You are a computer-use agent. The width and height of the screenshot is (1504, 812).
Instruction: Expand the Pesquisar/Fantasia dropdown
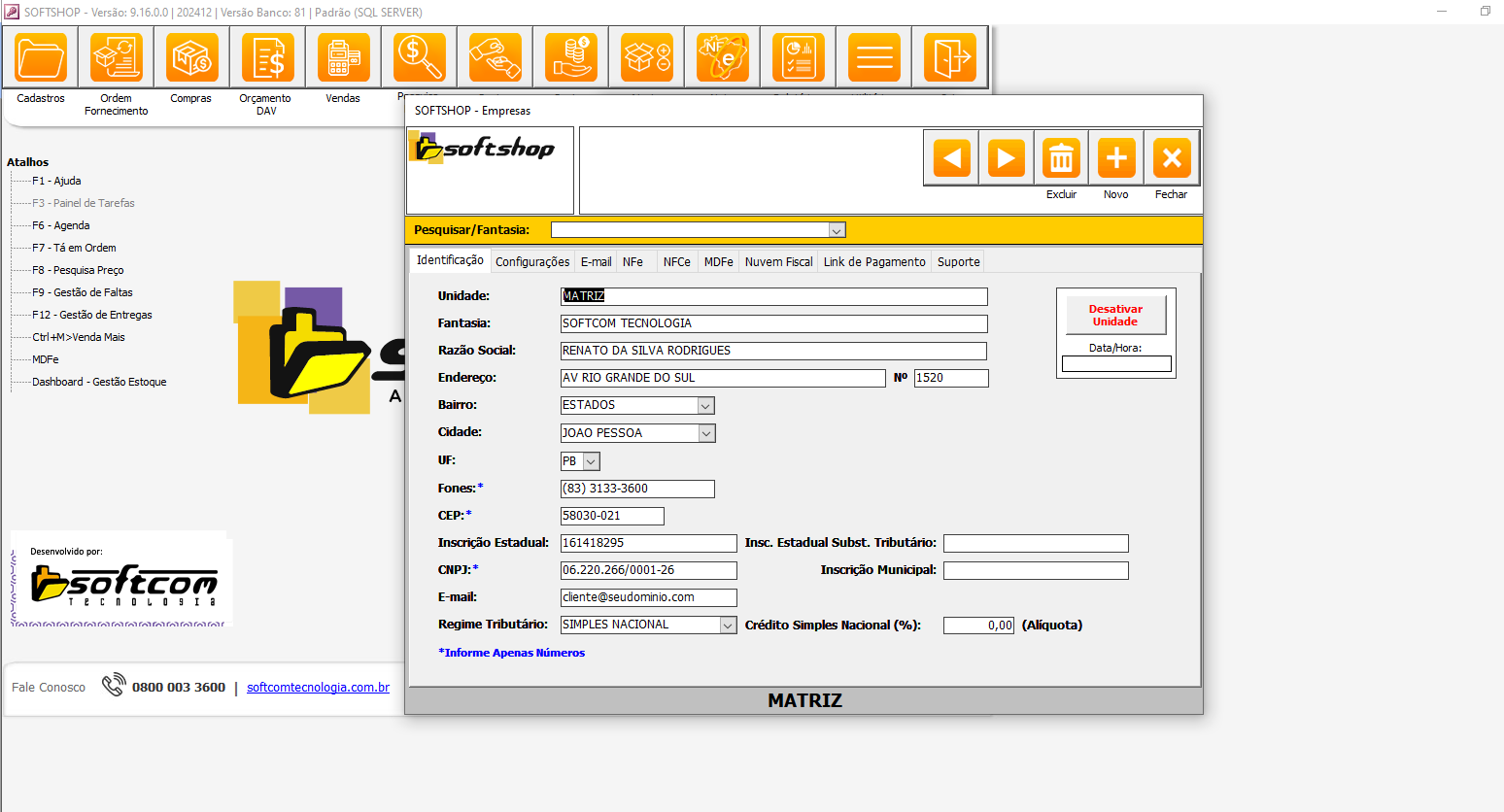pos(836,230)
